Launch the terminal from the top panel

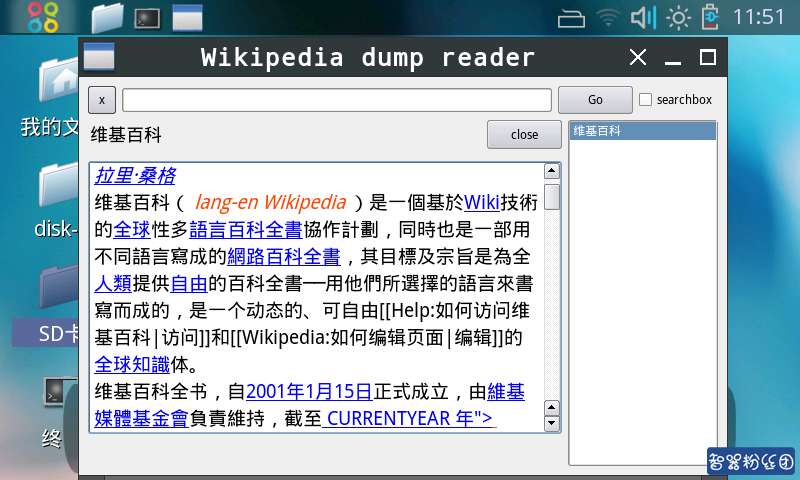tap(147, 18)
